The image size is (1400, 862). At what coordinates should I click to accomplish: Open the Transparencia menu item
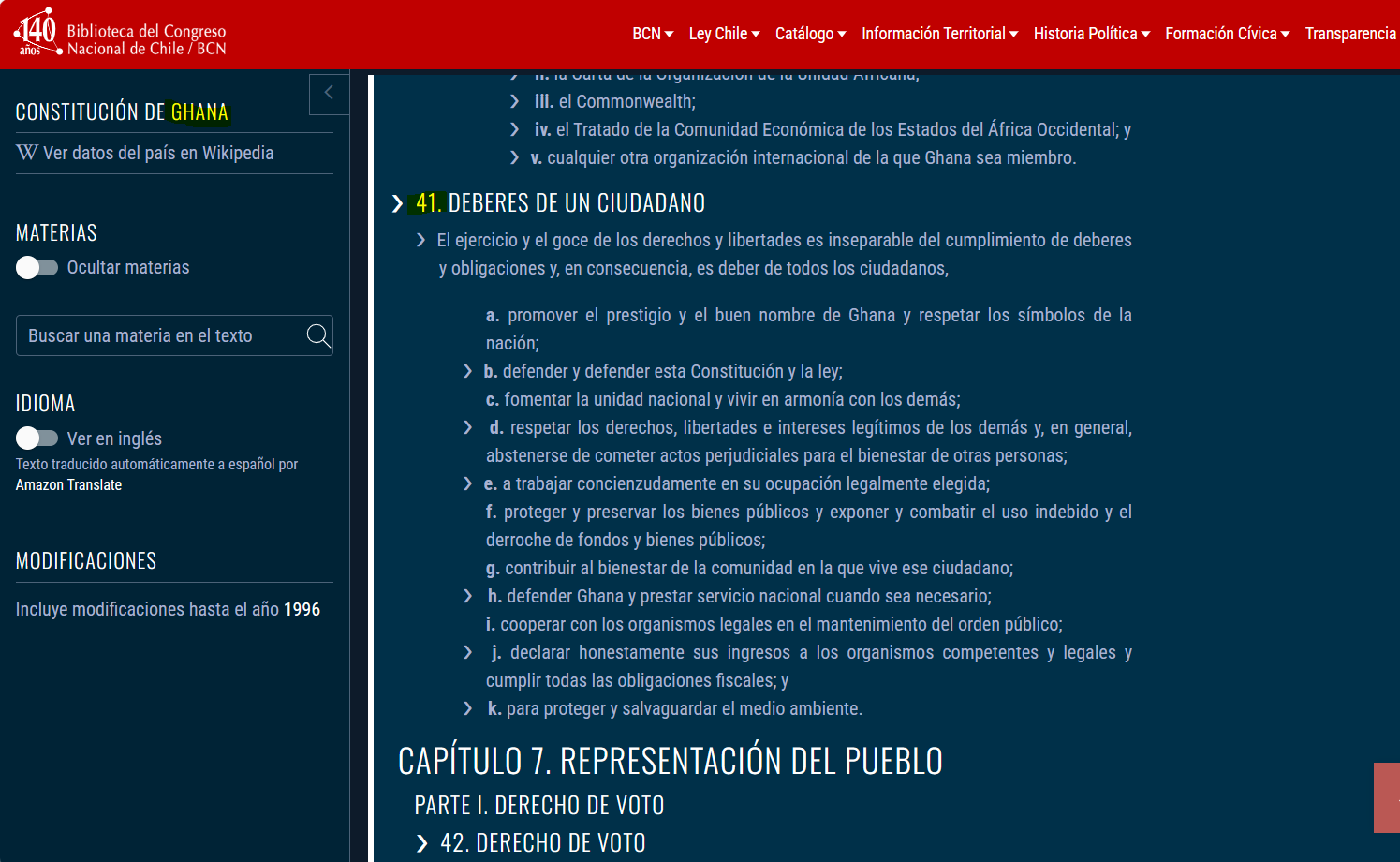[x=1350, y=34]
